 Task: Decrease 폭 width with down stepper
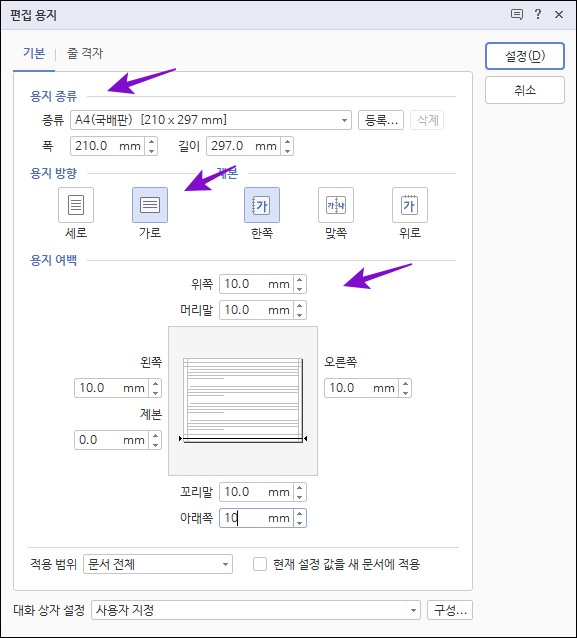click(152, 151)
